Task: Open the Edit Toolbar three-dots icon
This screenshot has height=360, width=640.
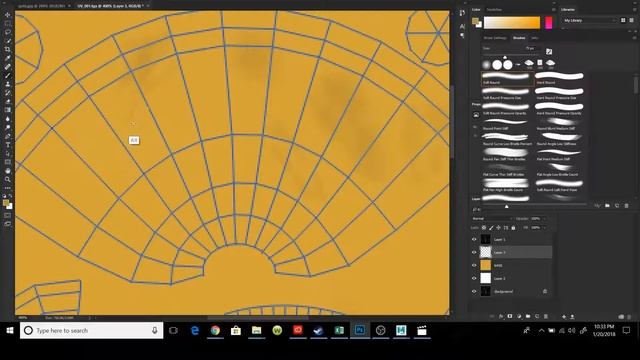Action: pyautogui.click(x=7, y=188)
